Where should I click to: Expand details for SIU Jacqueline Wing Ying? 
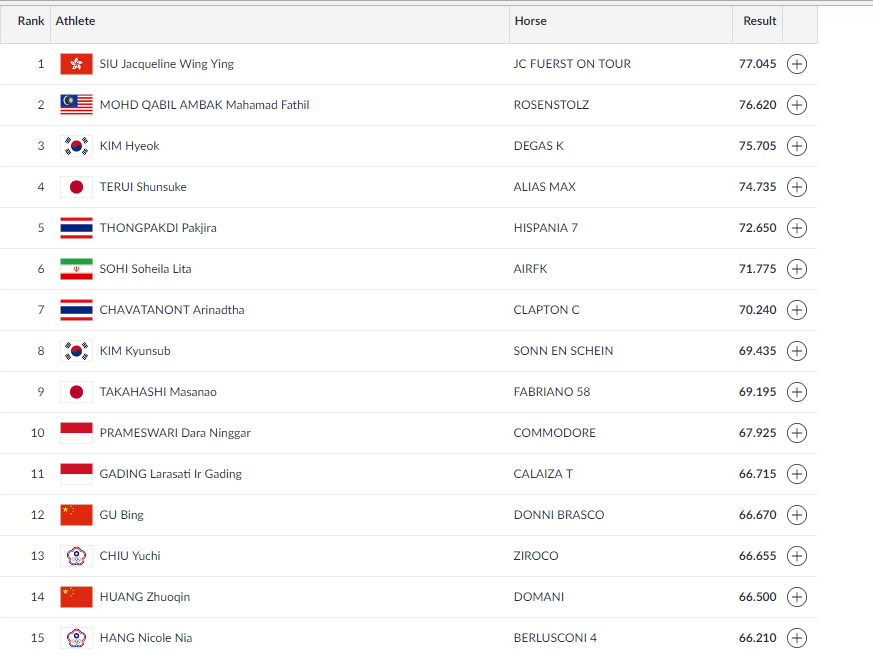click(x=797, y=64)
